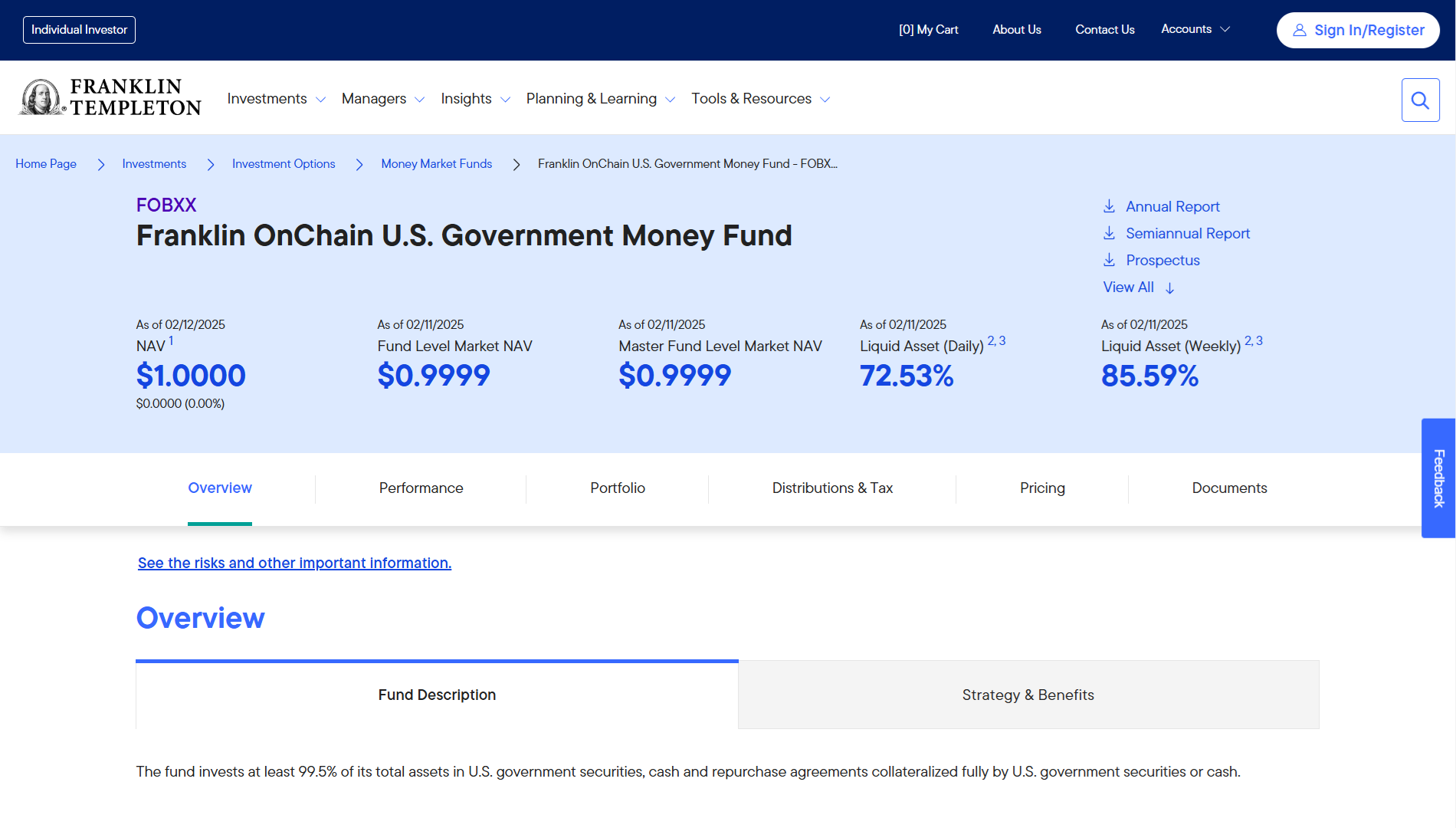Click the View All documents link
Viewport: 1456px width, 828px height.
coord(1128,287)
